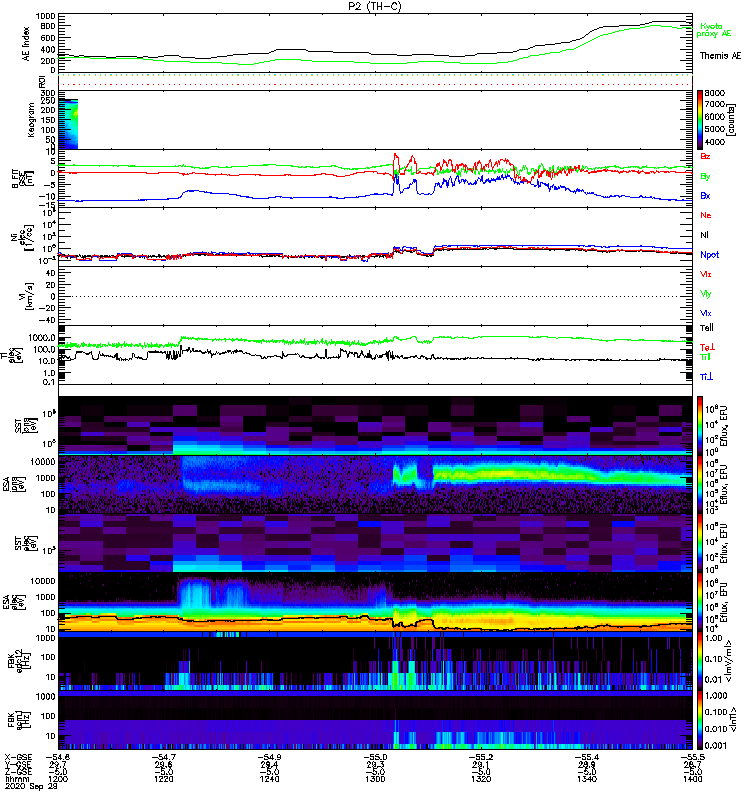Click the ESA electron spectrogram panel

[x=376, y=602]
